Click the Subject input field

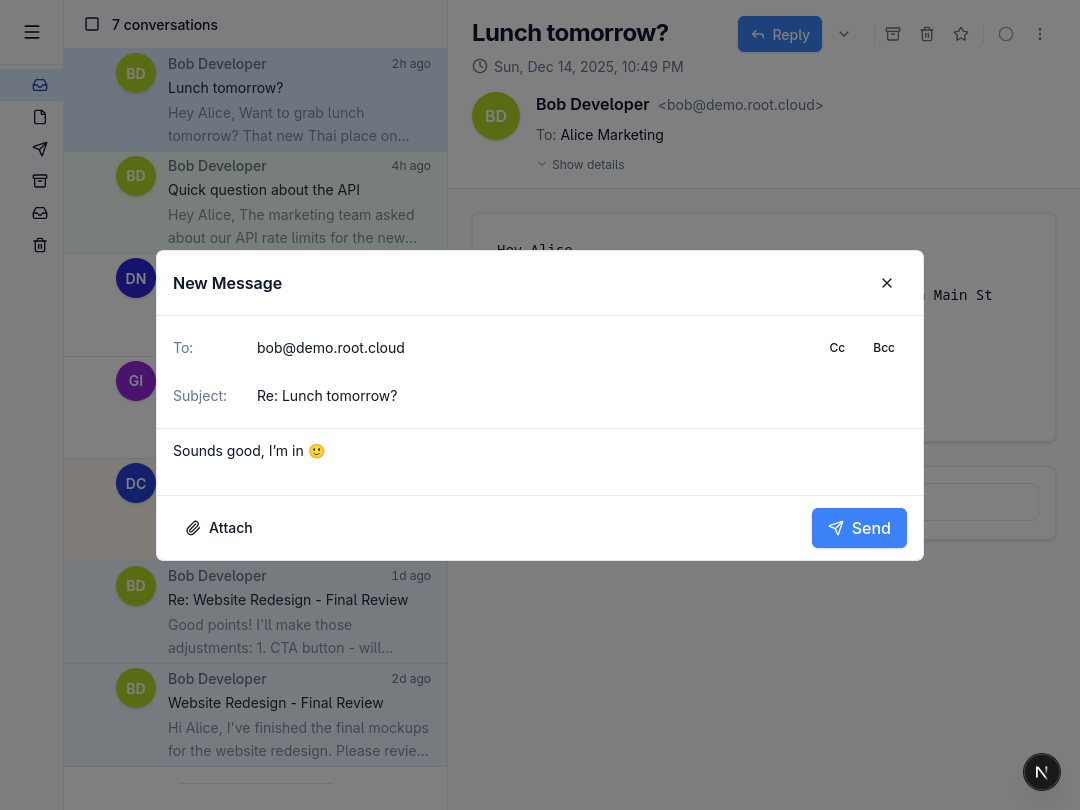[x=581, y=396]
